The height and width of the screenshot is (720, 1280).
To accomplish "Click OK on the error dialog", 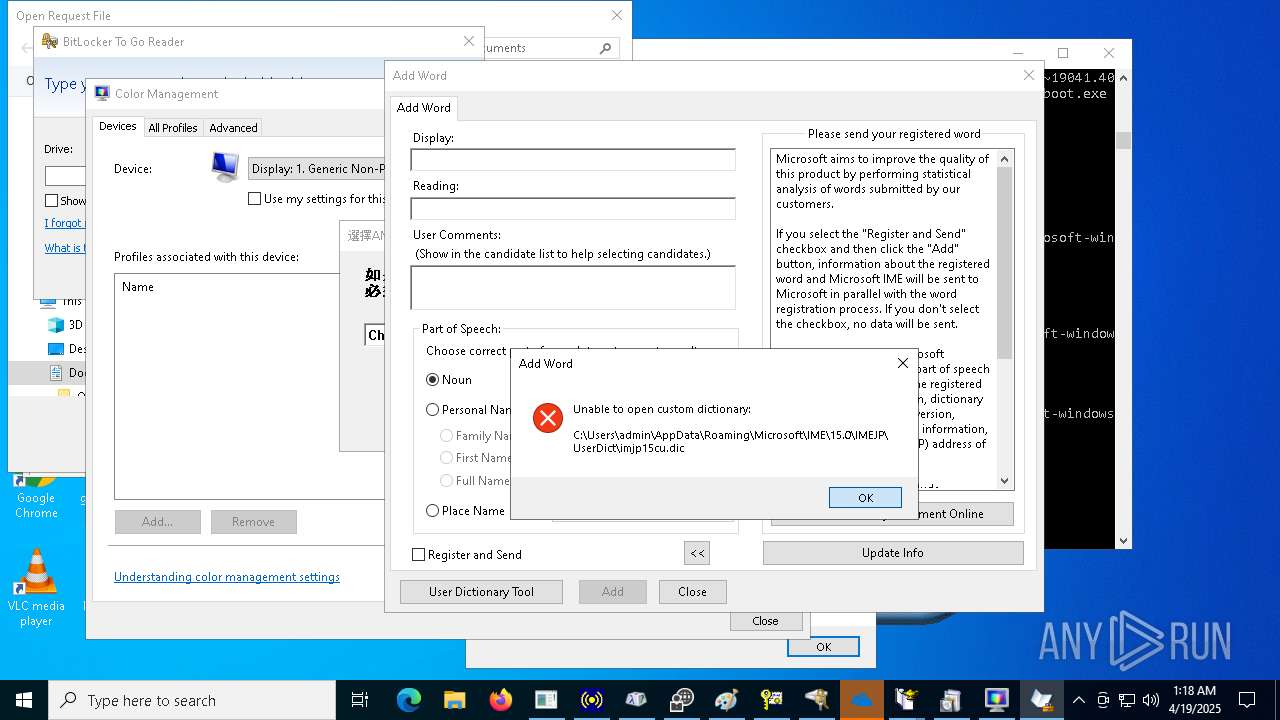I will tap(865, 497).
